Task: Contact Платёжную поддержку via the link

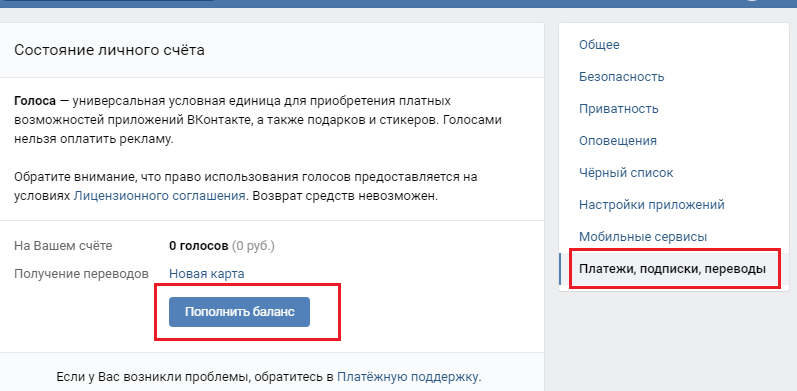Action: coord(408,377)
